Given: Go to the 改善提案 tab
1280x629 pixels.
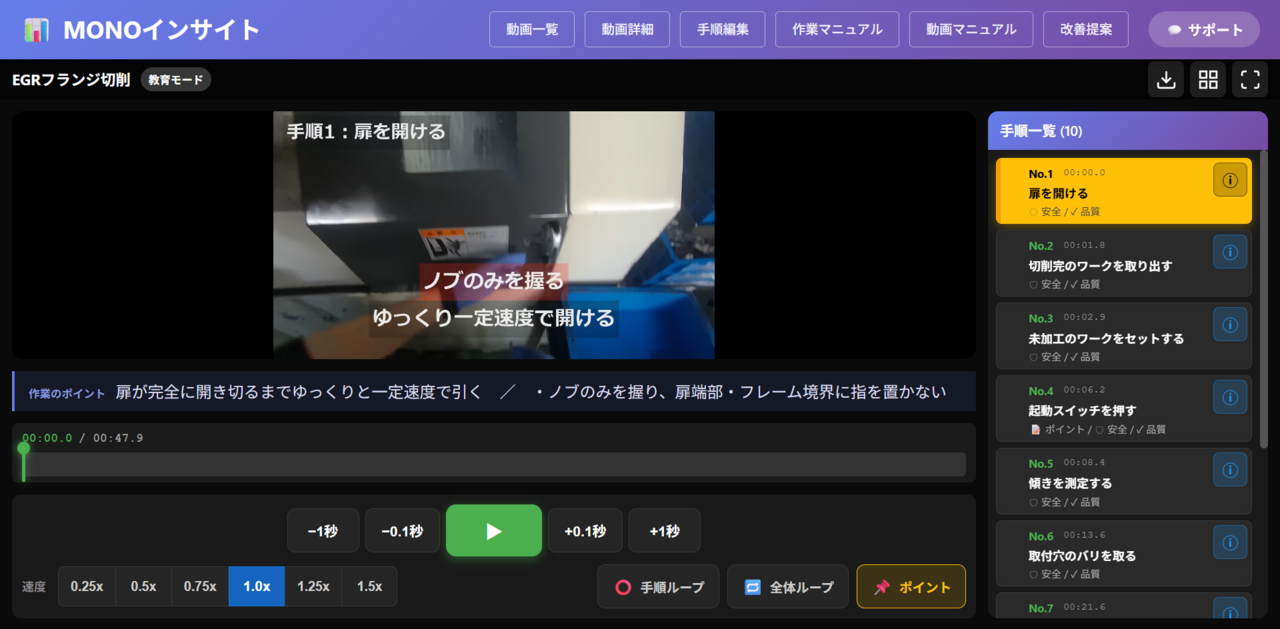Looking at the screenshot, I should tap(1086, 29).
